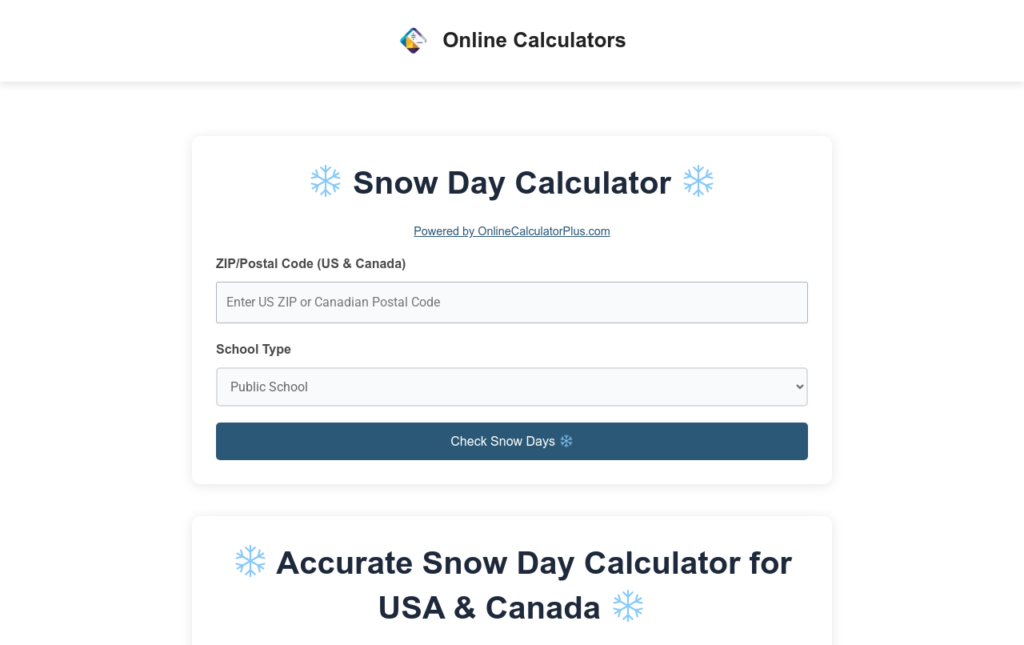Open the Powered by OnlineCalculatorPlus.com link
The height and width of the screenshot is (645, 1024).
[x=512, y=230]
